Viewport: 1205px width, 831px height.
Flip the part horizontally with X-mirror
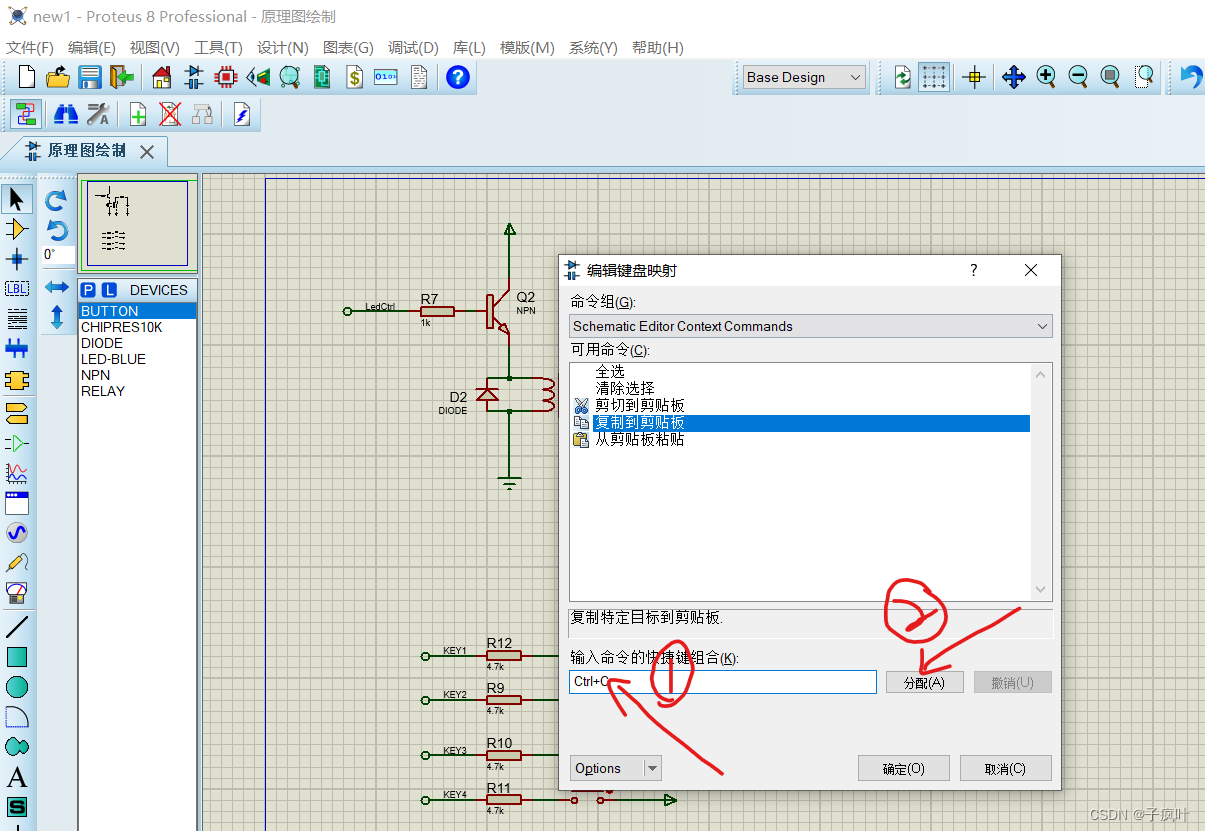pos(57,287)
